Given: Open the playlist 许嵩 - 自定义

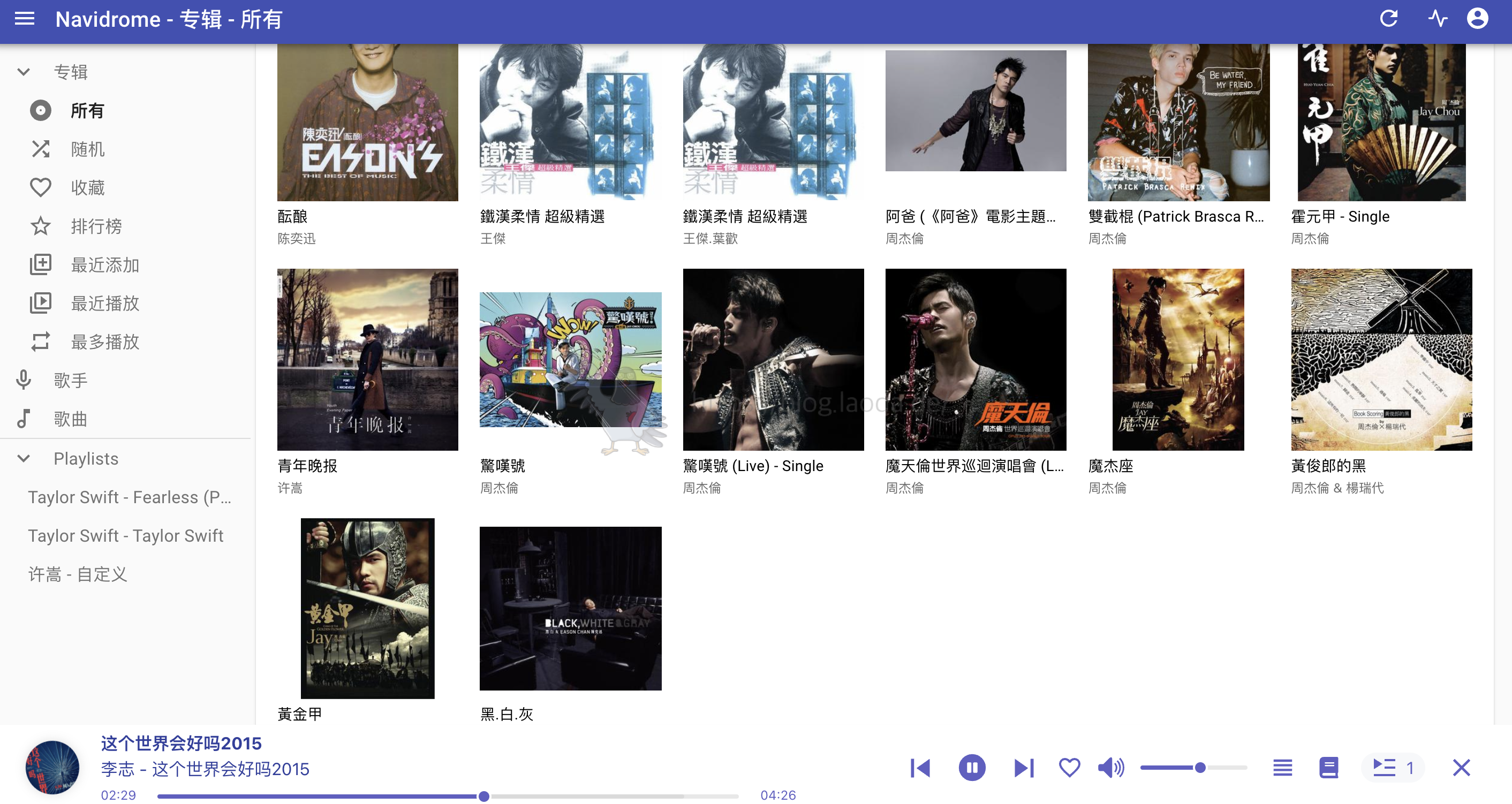Looking at the screenshot, I should 78,574.
